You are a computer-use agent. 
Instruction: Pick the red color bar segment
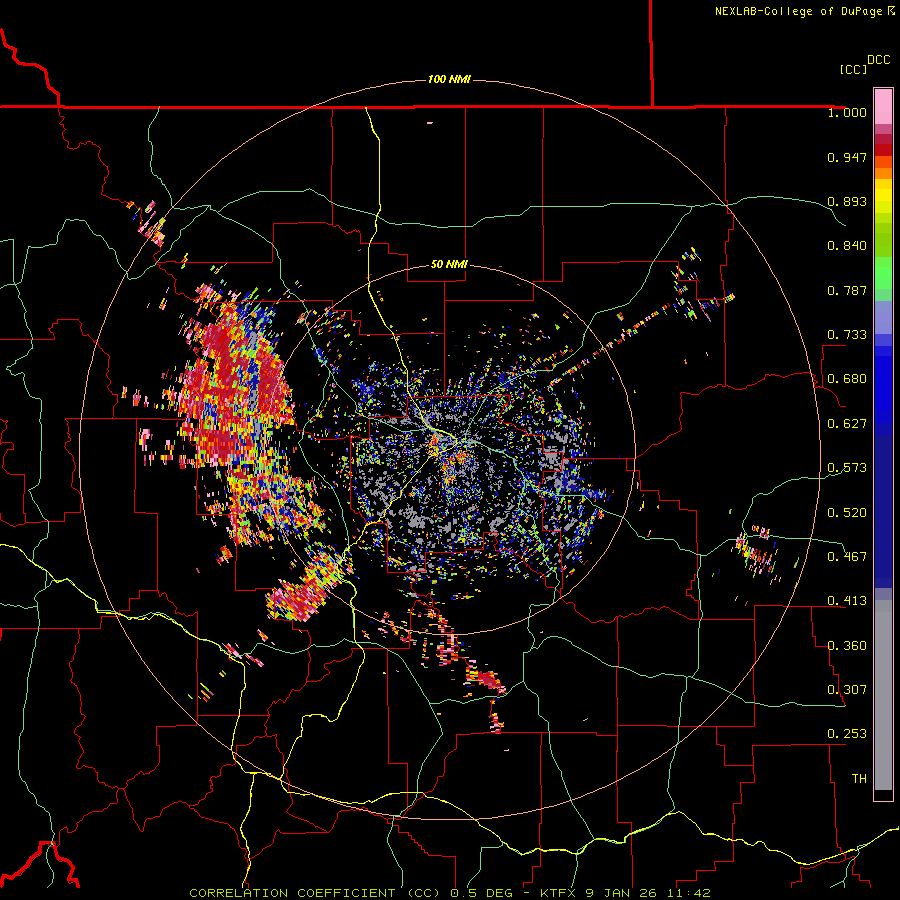coord(883,150)
